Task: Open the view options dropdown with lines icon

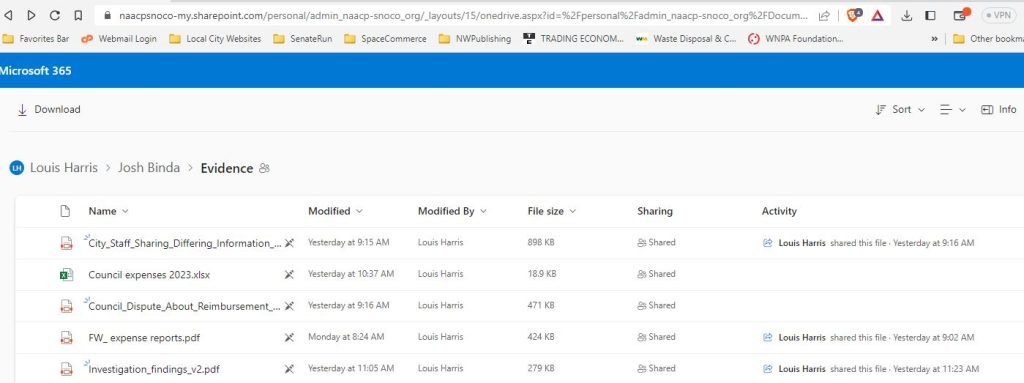Action: [x=953, y=110]
